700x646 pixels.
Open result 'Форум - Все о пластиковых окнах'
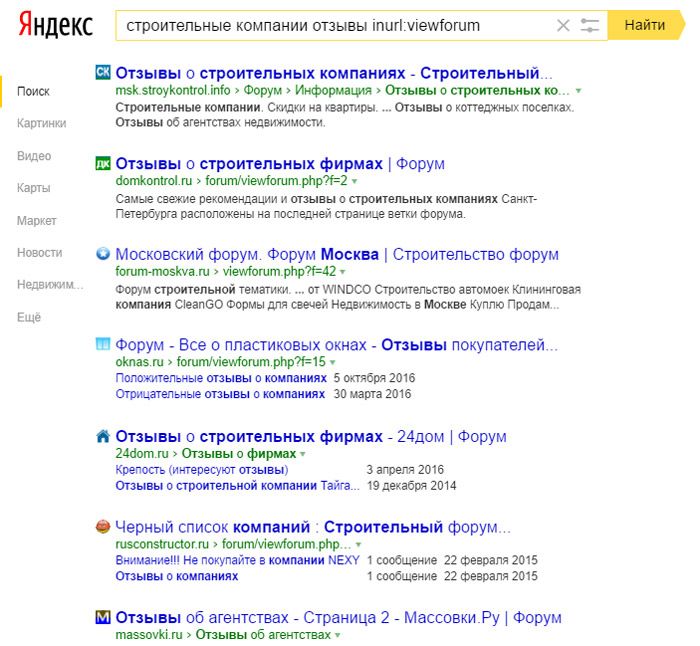[337, 345]
